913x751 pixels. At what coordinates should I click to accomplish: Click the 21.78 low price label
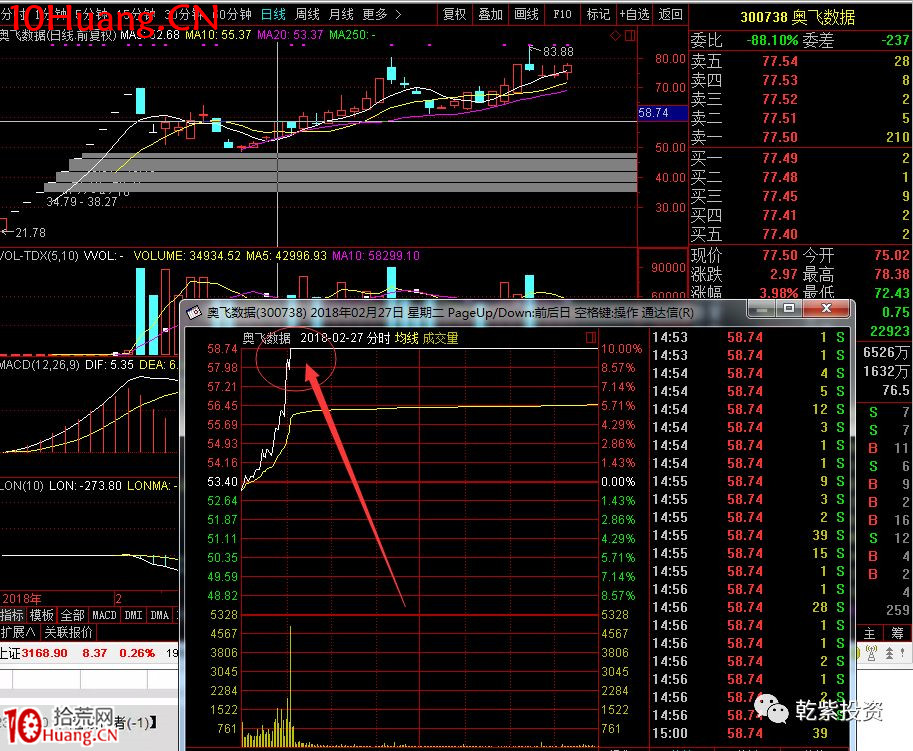coord(30,233)
